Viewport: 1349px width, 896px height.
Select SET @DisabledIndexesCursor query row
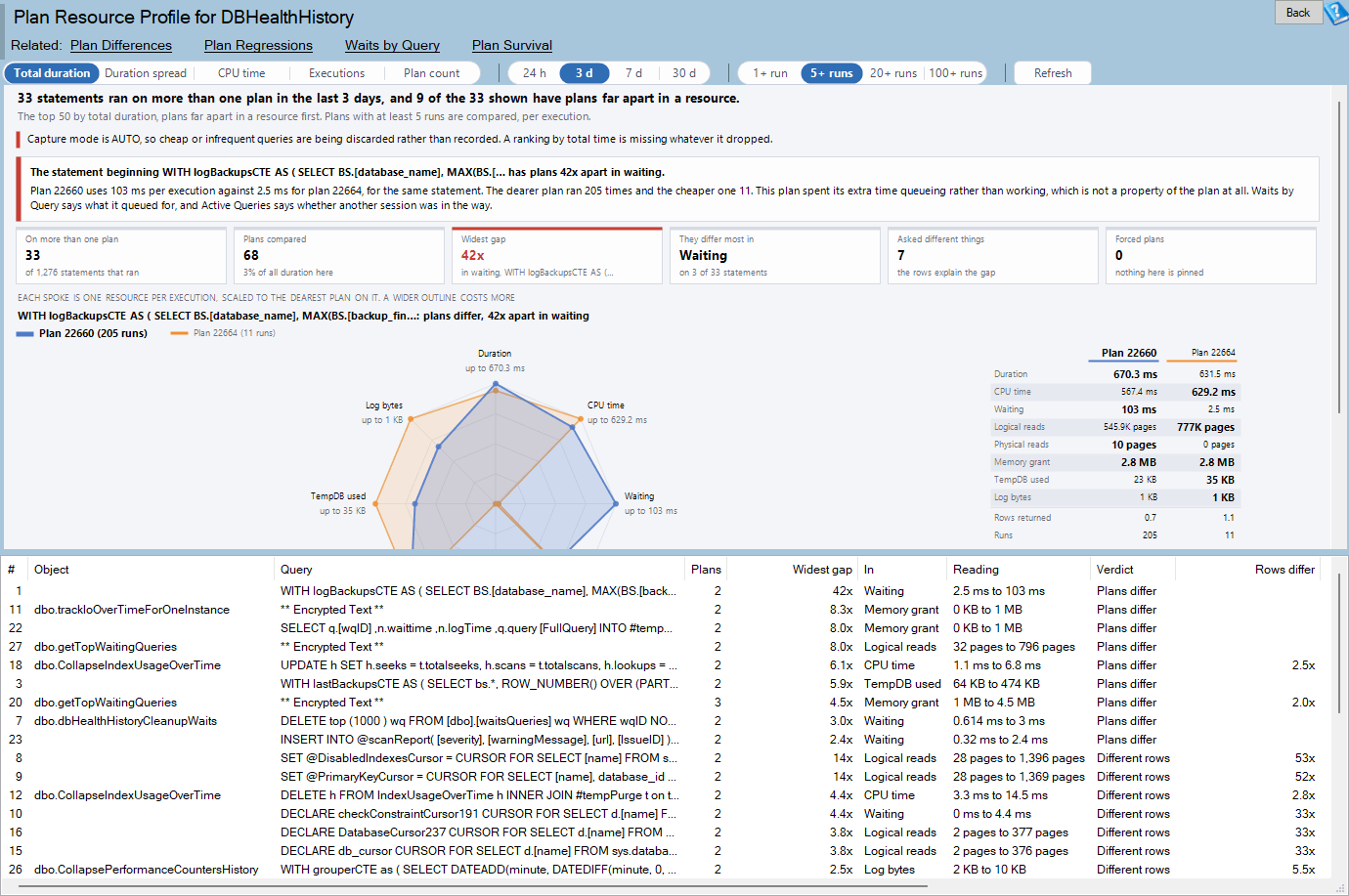665,758
